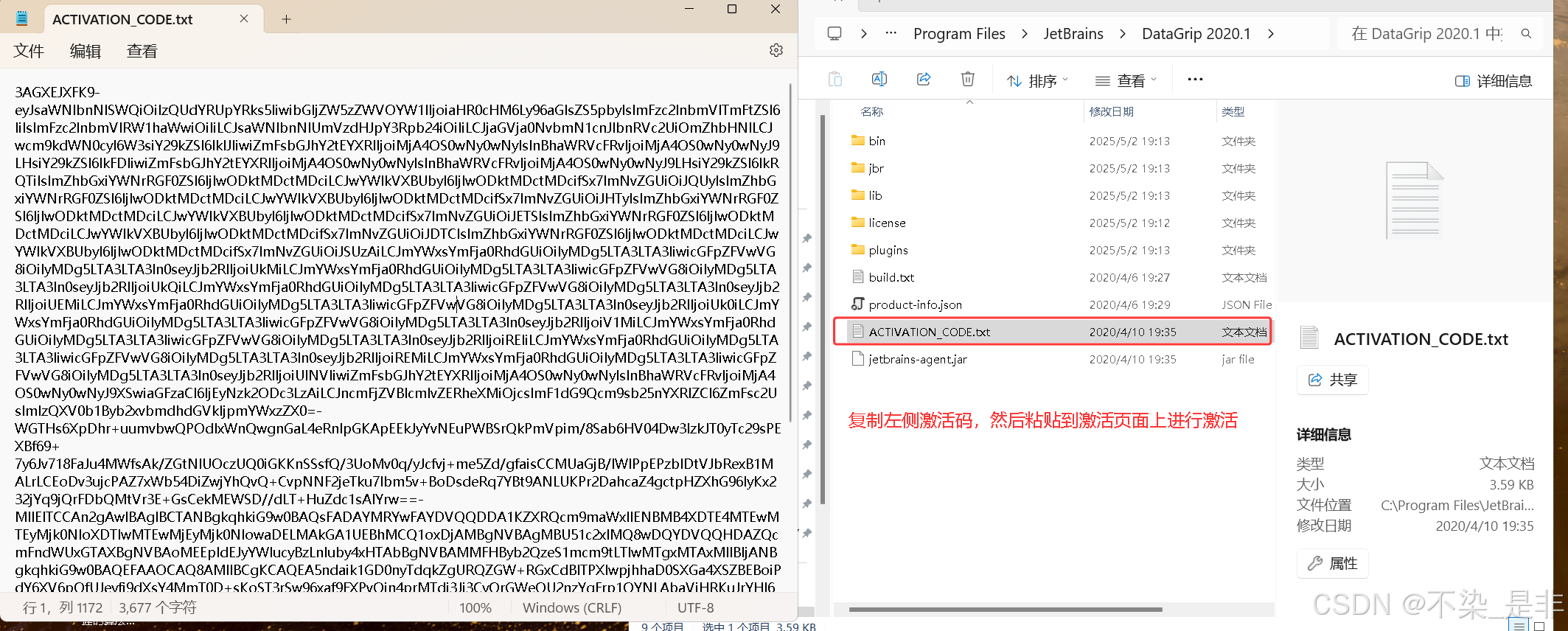Click the Share icon in the Explorer toolbar
This screenshot has height=631, width=1568.
(x=924, y=80)
